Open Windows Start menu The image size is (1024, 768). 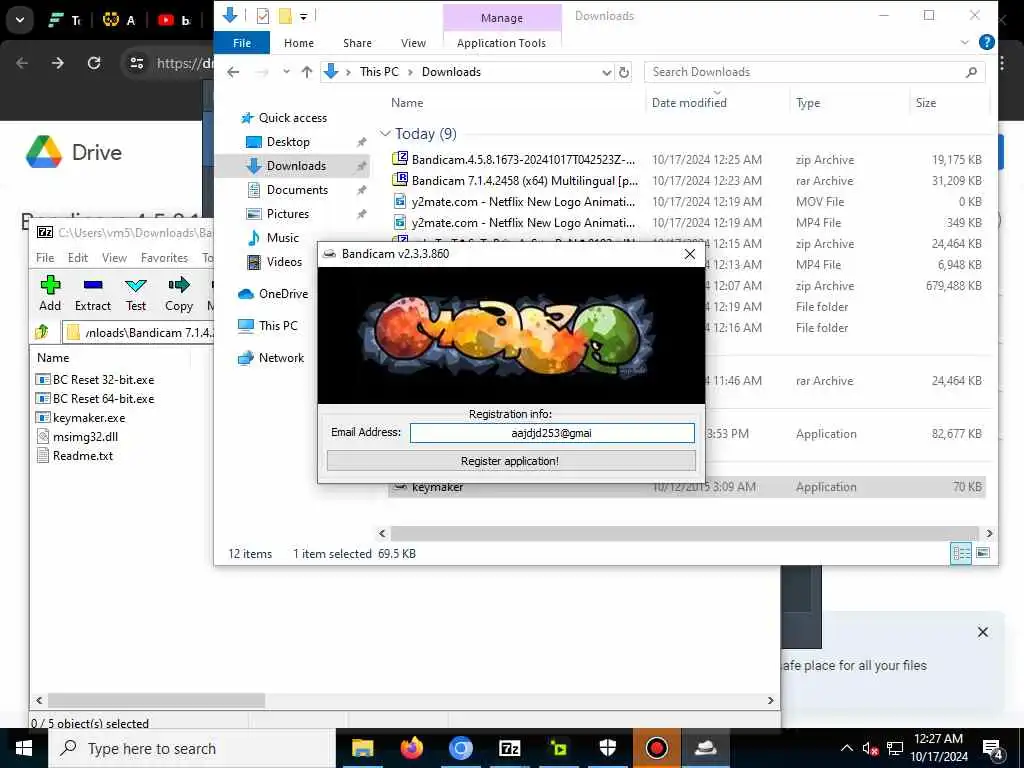click(x=24, y=748)
